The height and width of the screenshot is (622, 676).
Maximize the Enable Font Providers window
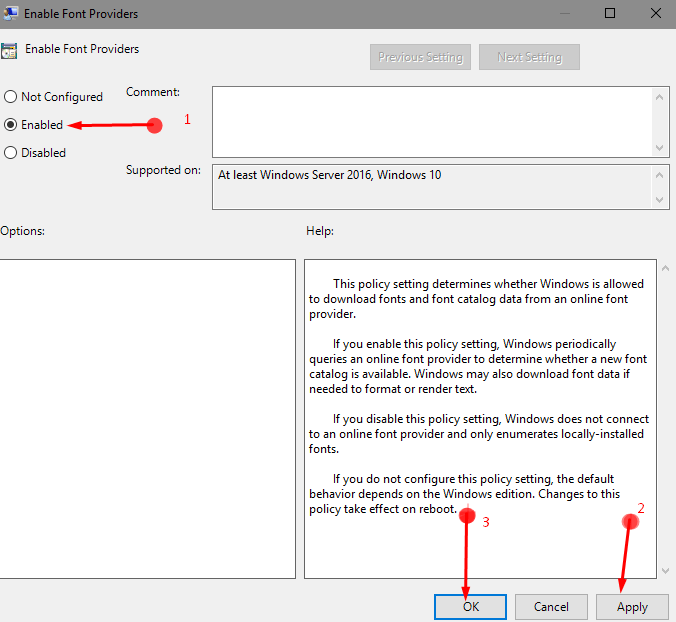point(610,13)
